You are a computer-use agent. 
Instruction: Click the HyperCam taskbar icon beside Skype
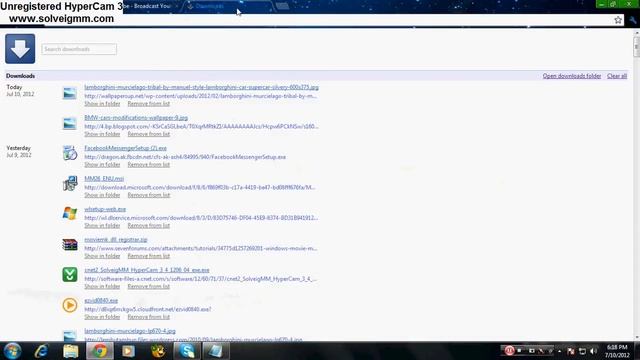pyautogui.click(x=216, y=351)
